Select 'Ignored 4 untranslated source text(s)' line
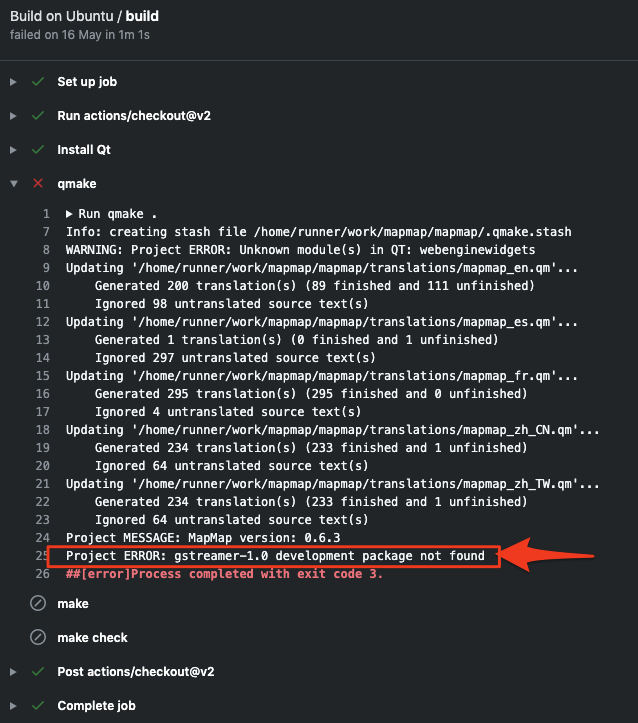638x723 pixels. 228,412
